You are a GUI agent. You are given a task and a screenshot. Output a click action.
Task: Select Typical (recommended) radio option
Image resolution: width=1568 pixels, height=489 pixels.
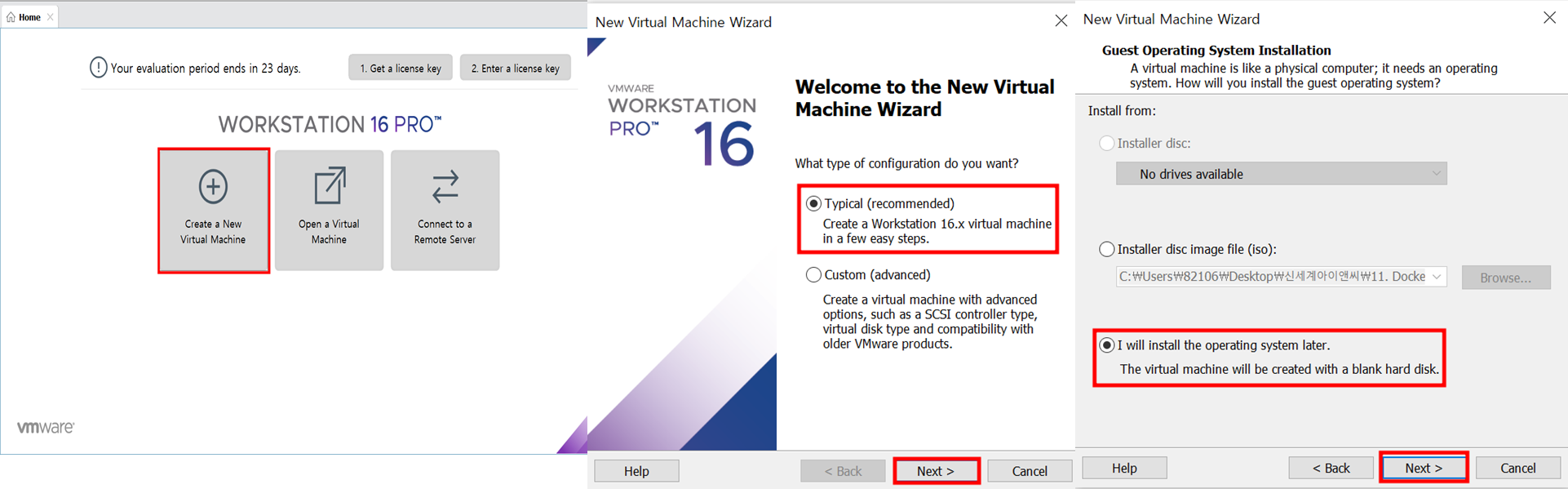point(813,203)
